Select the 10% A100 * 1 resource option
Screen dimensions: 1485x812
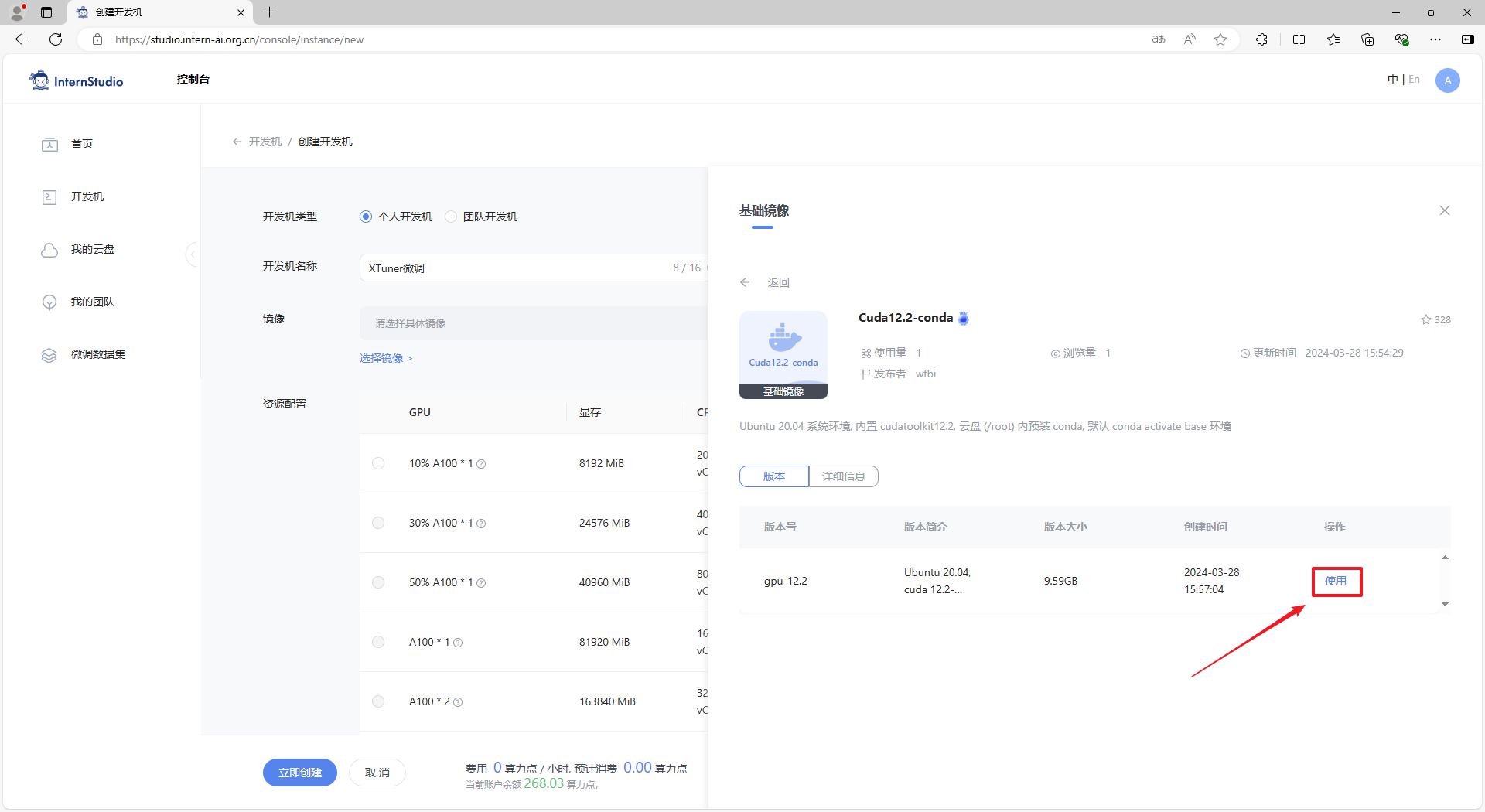coord(378,463)
